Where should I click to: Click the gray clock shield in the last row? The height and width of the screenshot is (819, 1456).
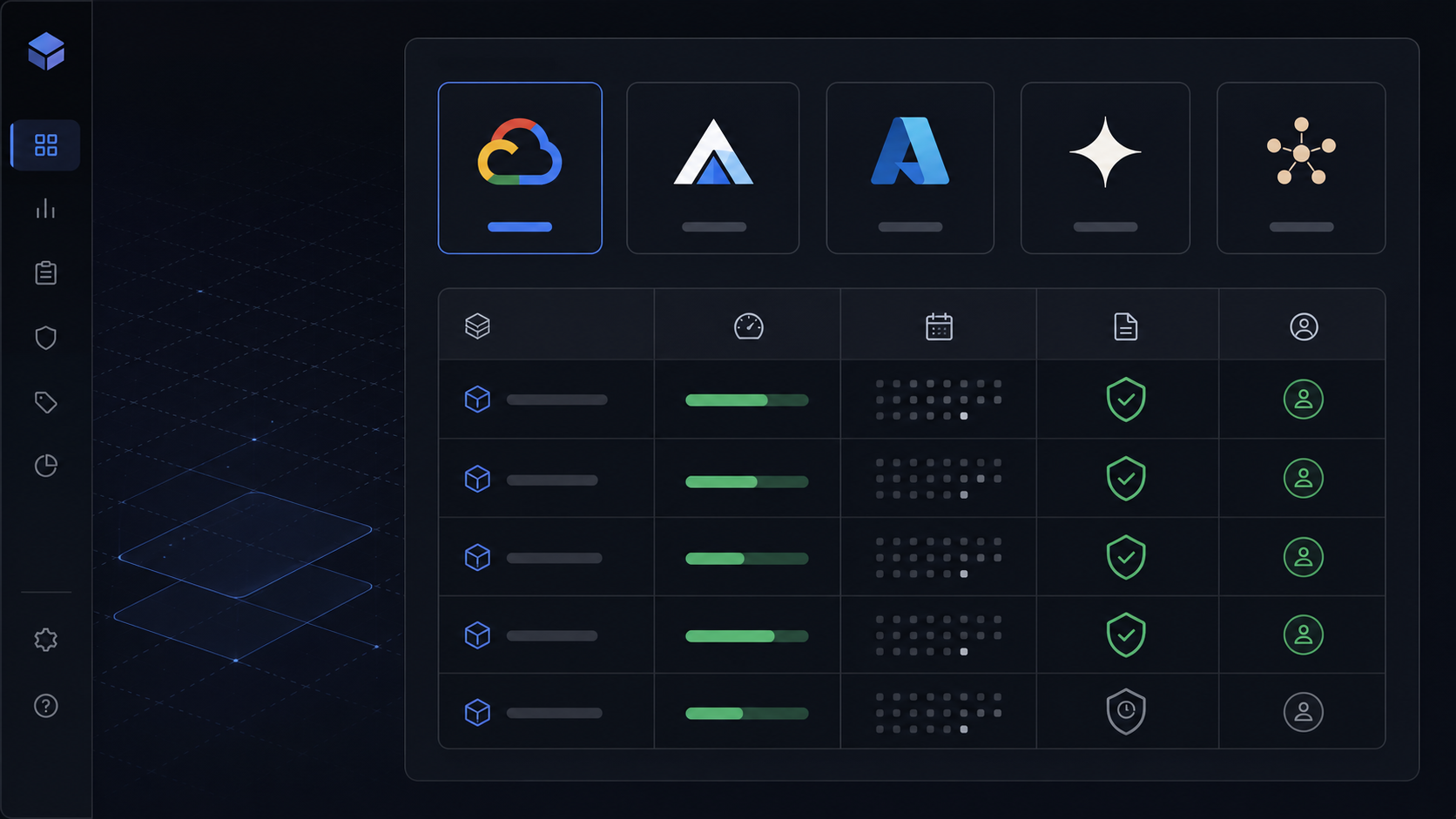pyautogui.click(x=1126, y=712)
